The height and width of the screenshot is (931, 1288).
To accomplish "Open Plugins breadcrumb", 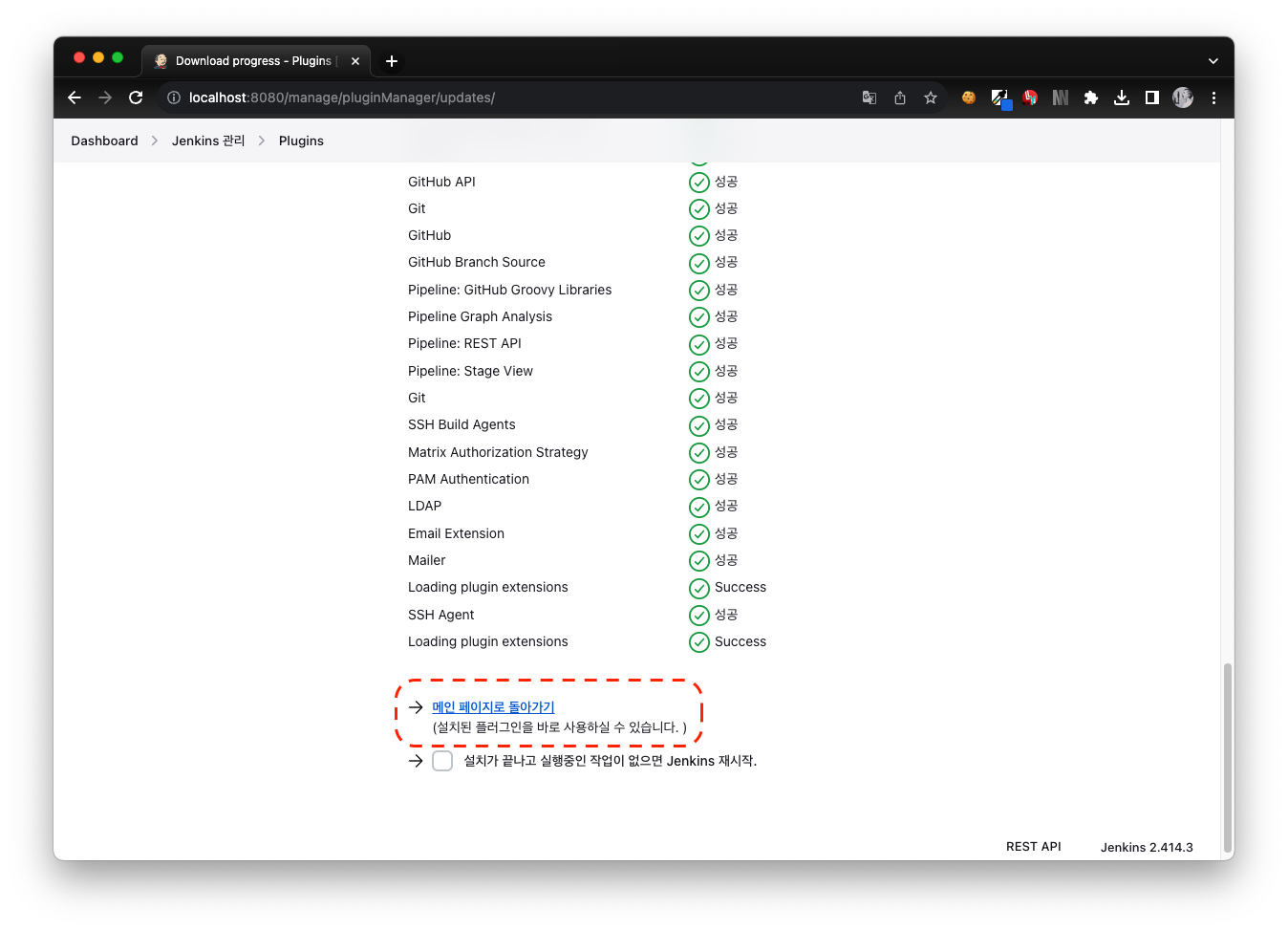I will (x=301, y=141).
